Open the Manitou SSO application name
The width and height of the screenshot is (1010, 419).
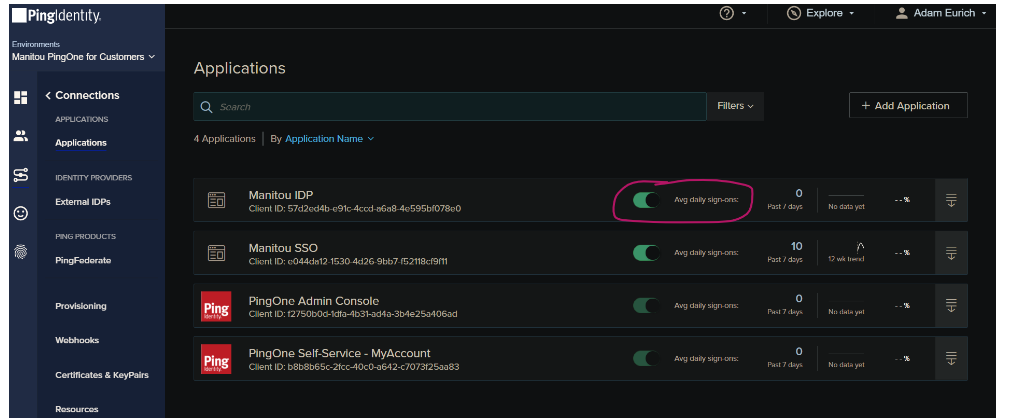pyautogui.click(x=283, y=248)
